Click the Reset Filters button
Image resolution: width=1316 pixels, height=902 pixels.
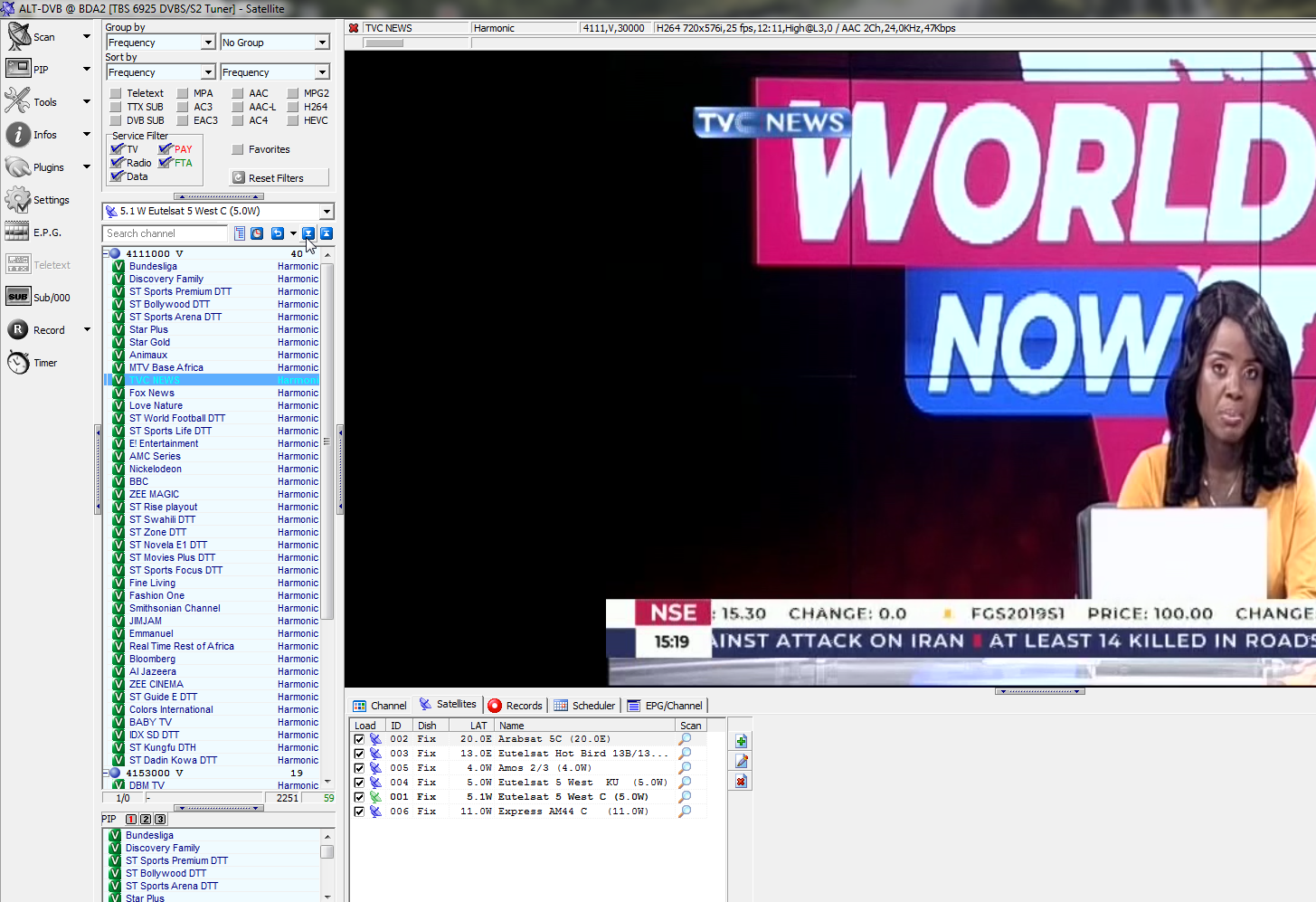[x=278, y=178]
